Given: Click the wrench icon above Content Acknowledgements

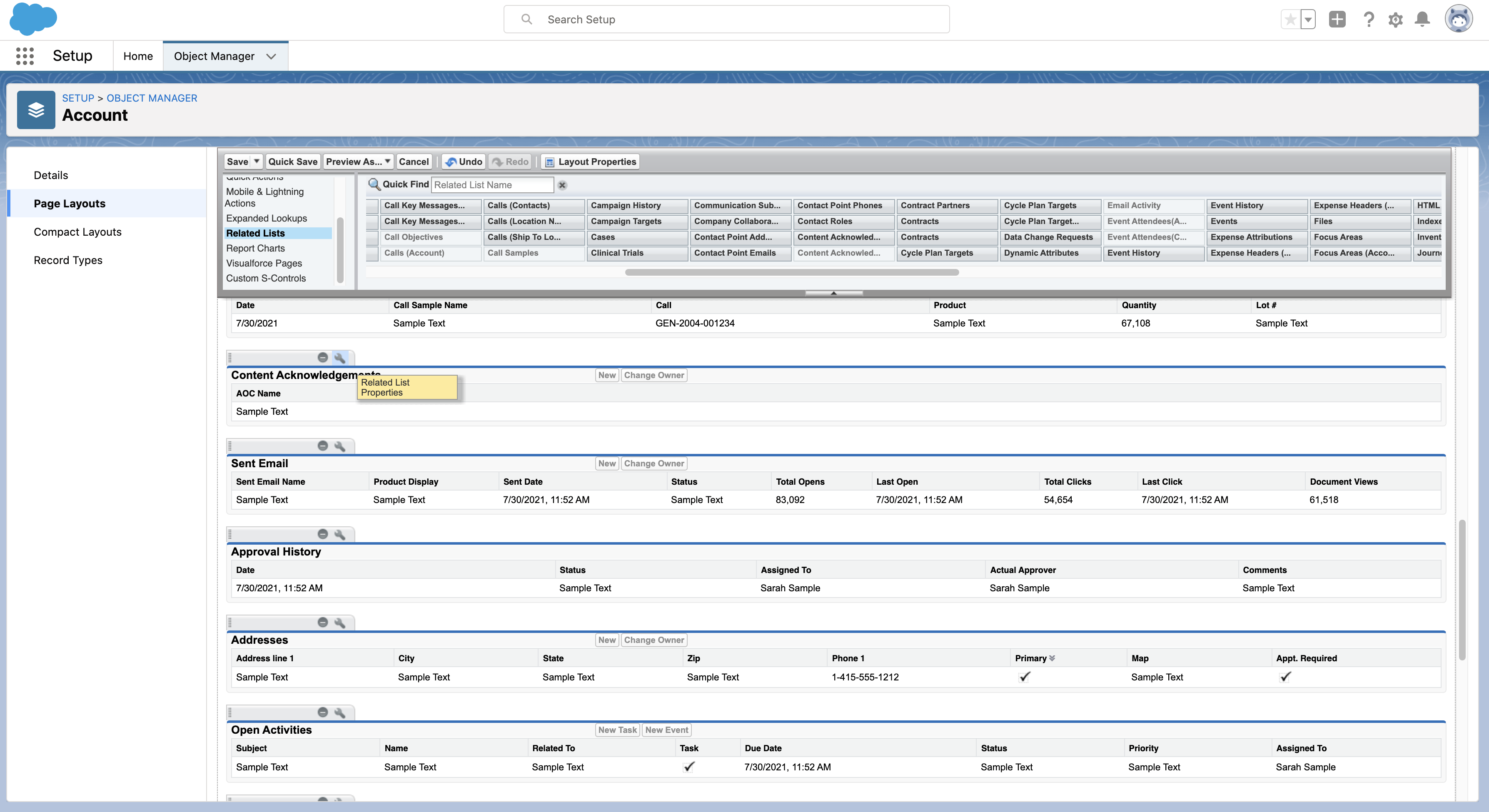Looking at the screenshot, I should coord(340,358).
